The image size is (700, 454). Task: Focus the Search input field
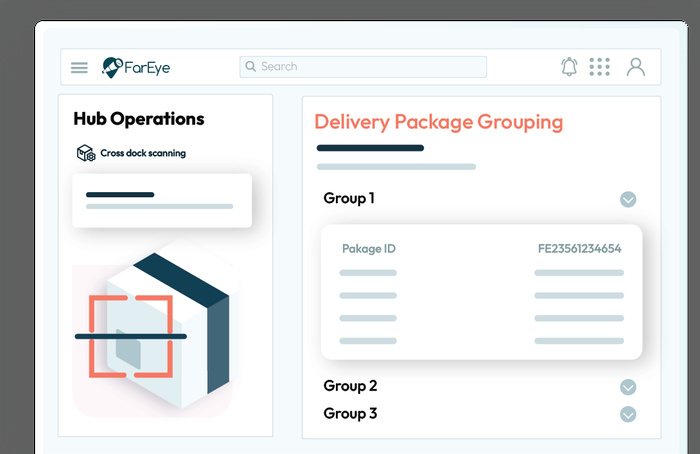coord(370,67)
